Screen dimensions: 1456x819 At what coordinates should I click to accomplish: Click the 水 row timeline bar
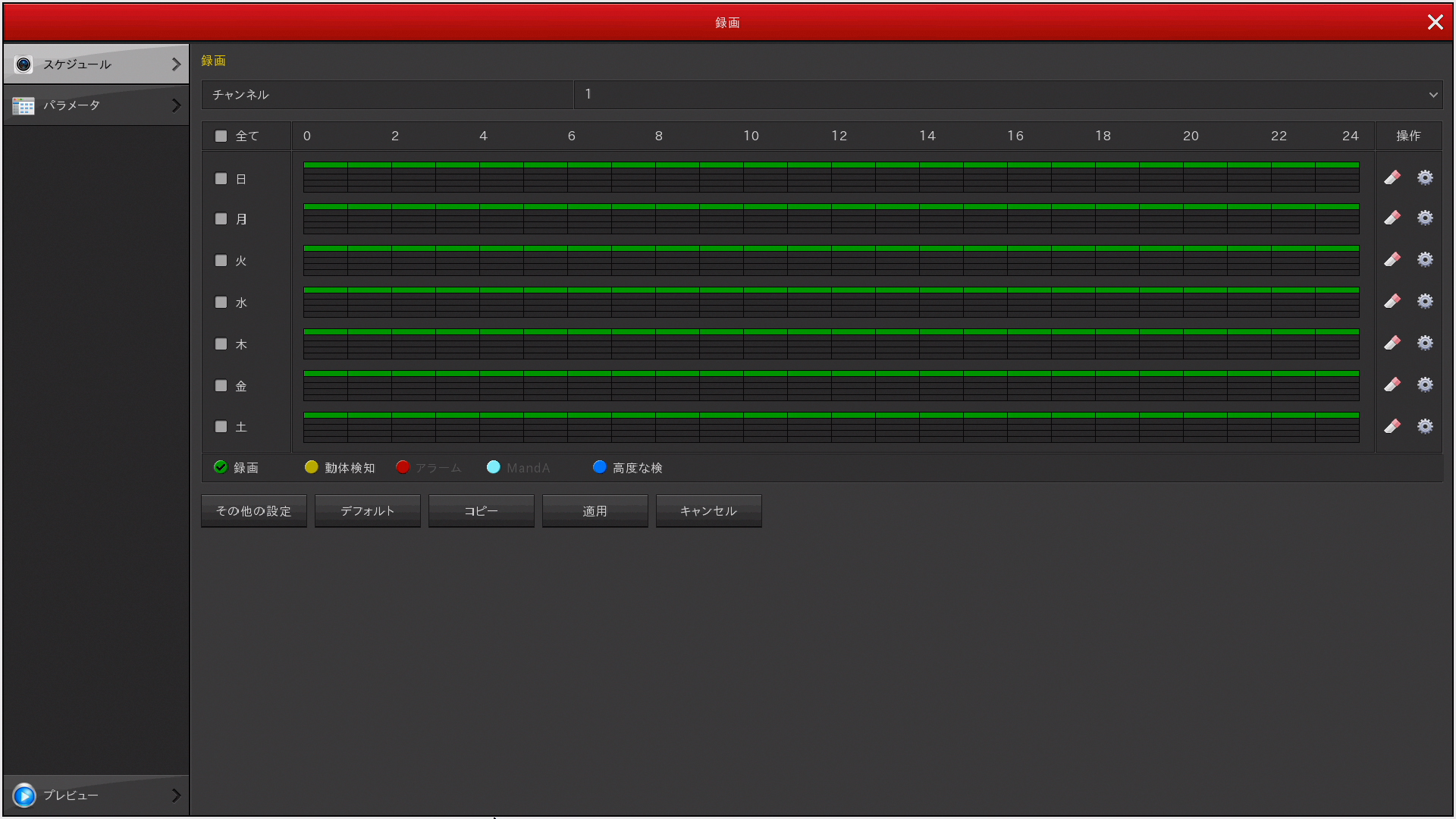click(x=831, y=302)
